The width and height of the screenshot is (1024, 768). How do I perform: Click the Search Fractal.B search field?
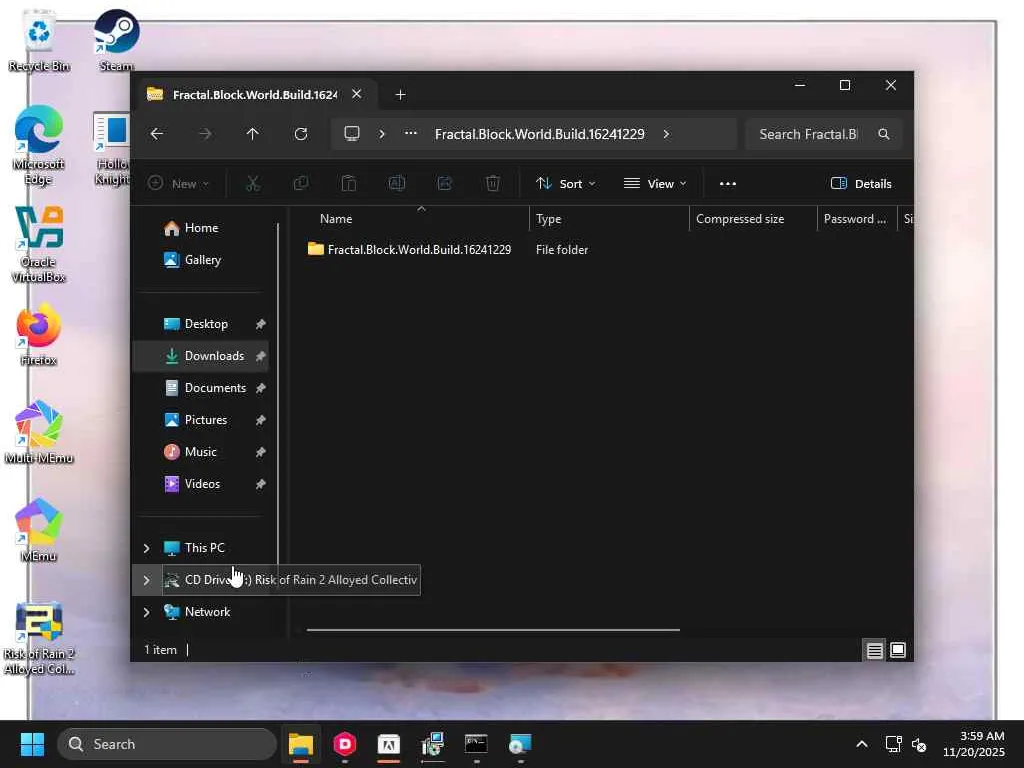click(x=824, y=134)
